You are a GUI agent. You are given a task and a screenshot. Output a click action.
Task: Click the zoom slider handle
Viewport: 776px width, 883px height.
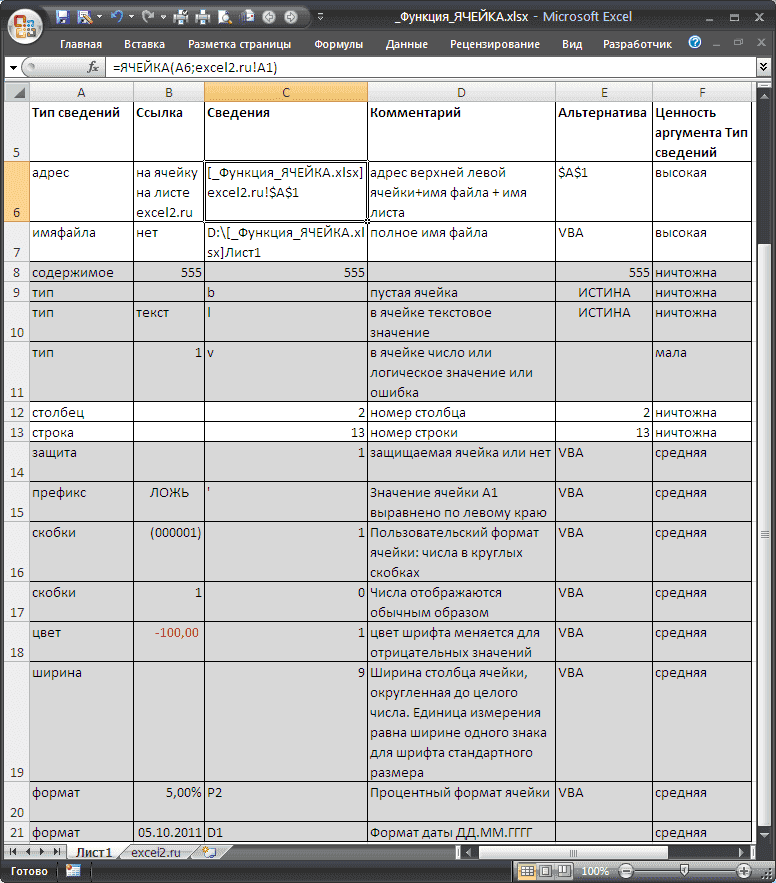tap(686, 871)
